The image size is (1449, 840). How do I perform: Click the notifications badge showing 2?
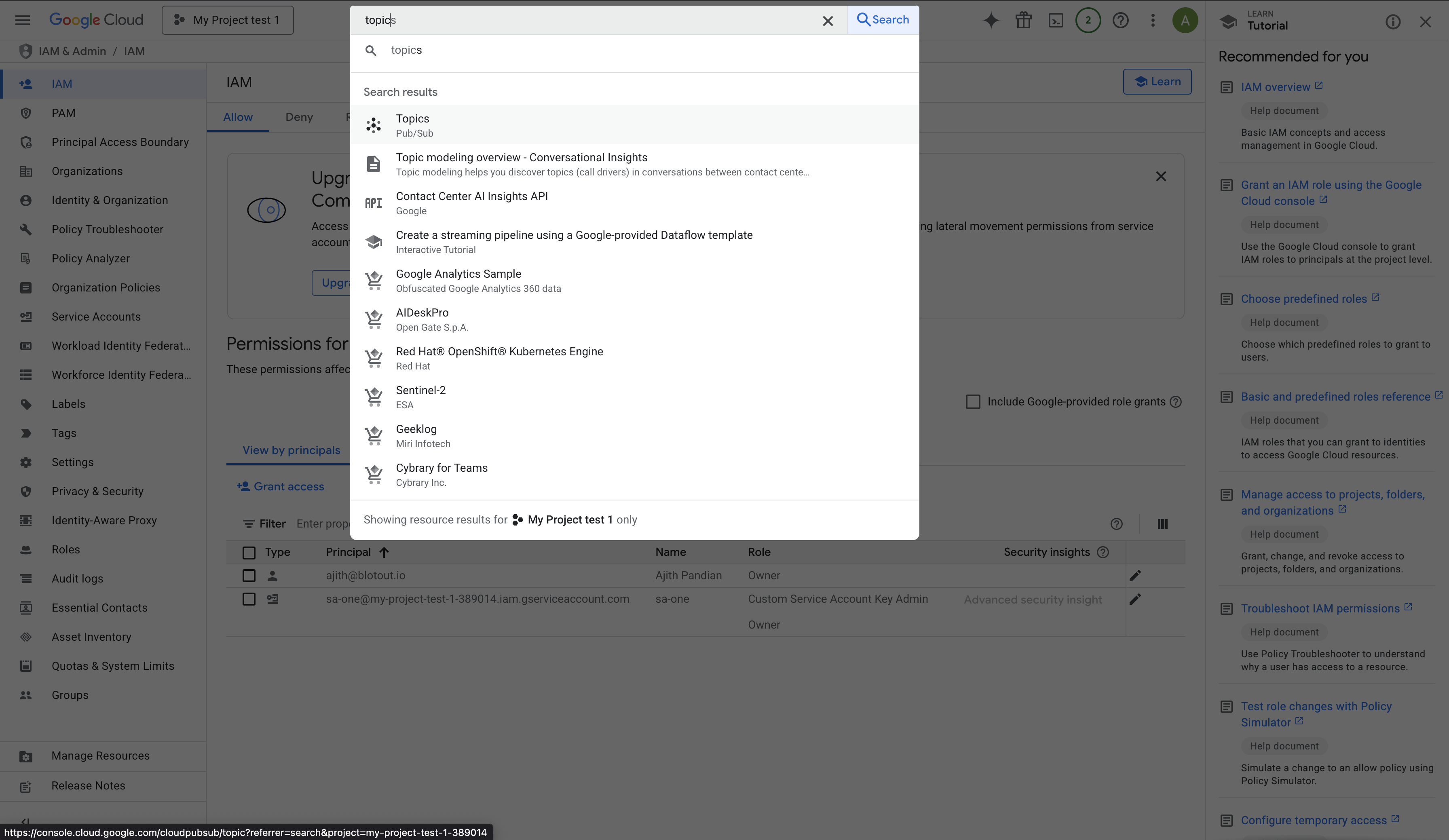[1088, 21]
